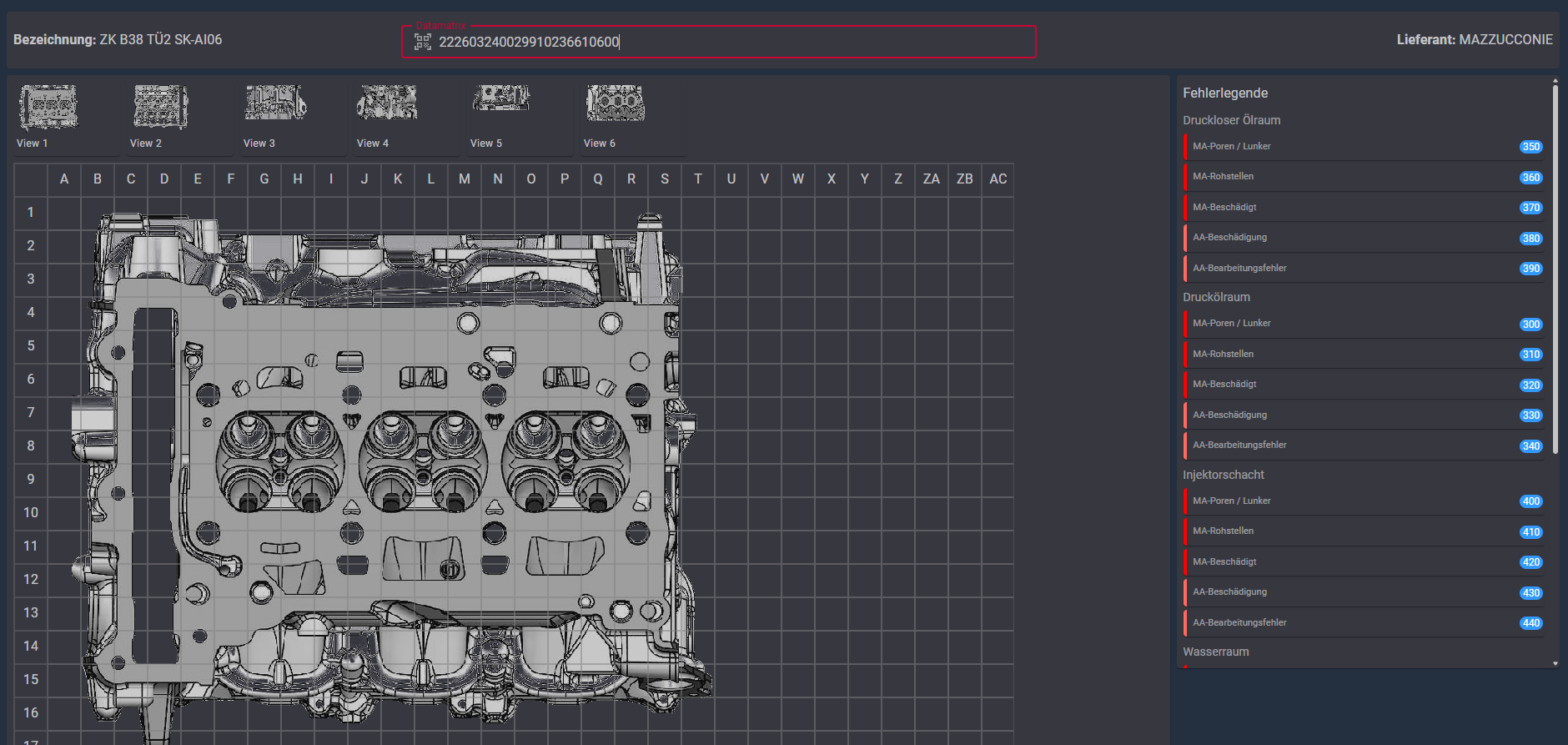The width and height of the screenshot is (1568, 745).
Task: Click the scroll-down arrow of Fehlerlegende
Action: (x=1555, y=664)
